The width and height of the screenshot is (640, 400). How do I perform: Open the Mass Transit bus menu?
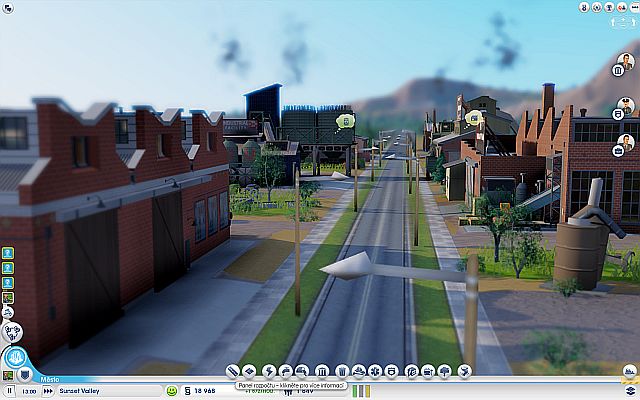(x=428, y=371)
